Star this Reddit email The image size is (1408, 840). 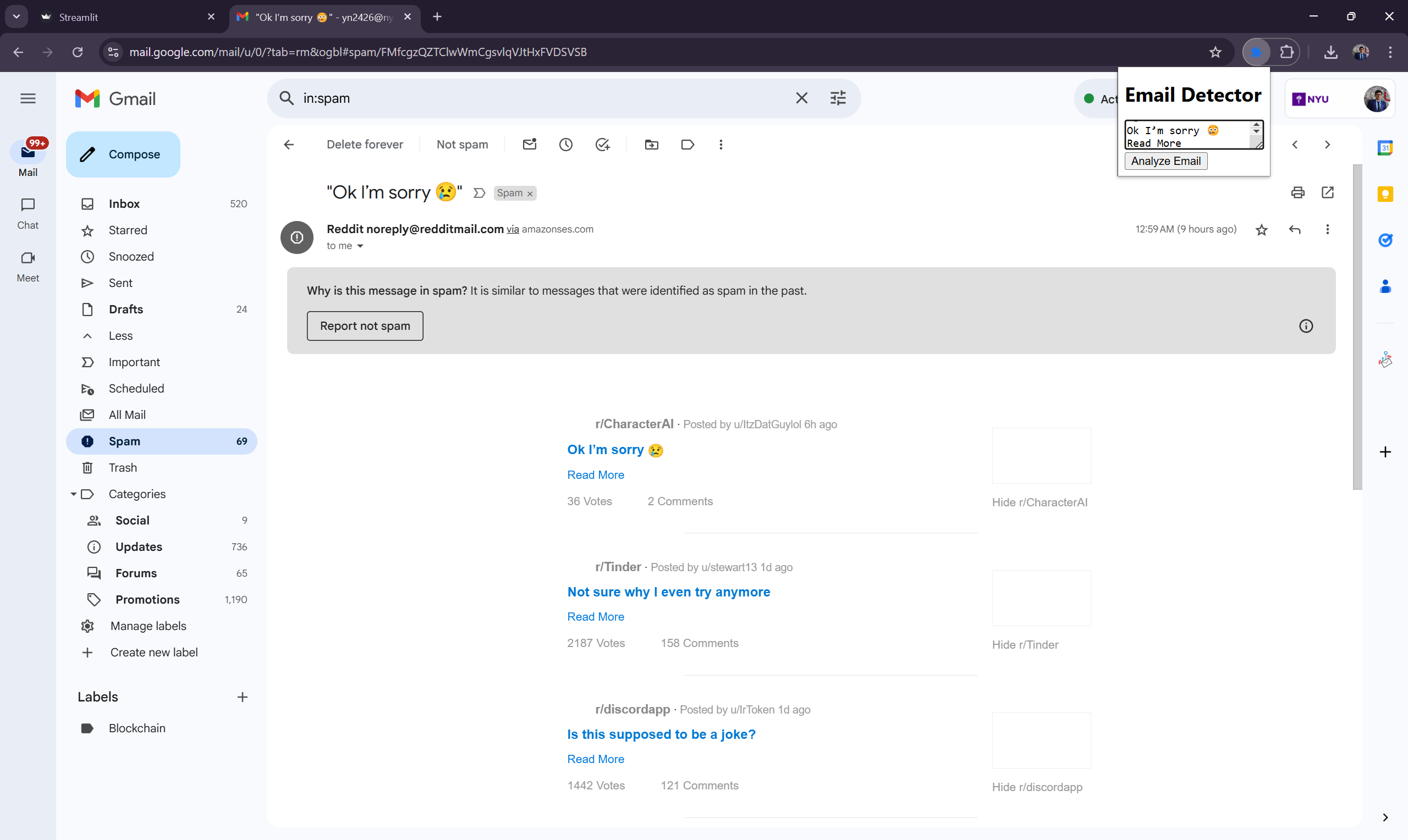1261,229
